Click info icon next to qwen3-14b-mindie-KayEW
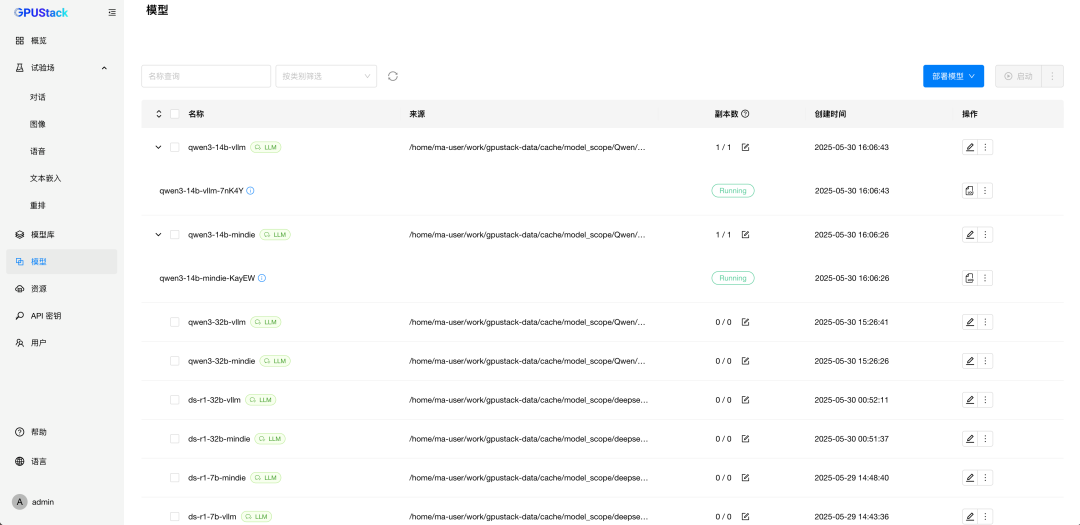 coord(262,278)
